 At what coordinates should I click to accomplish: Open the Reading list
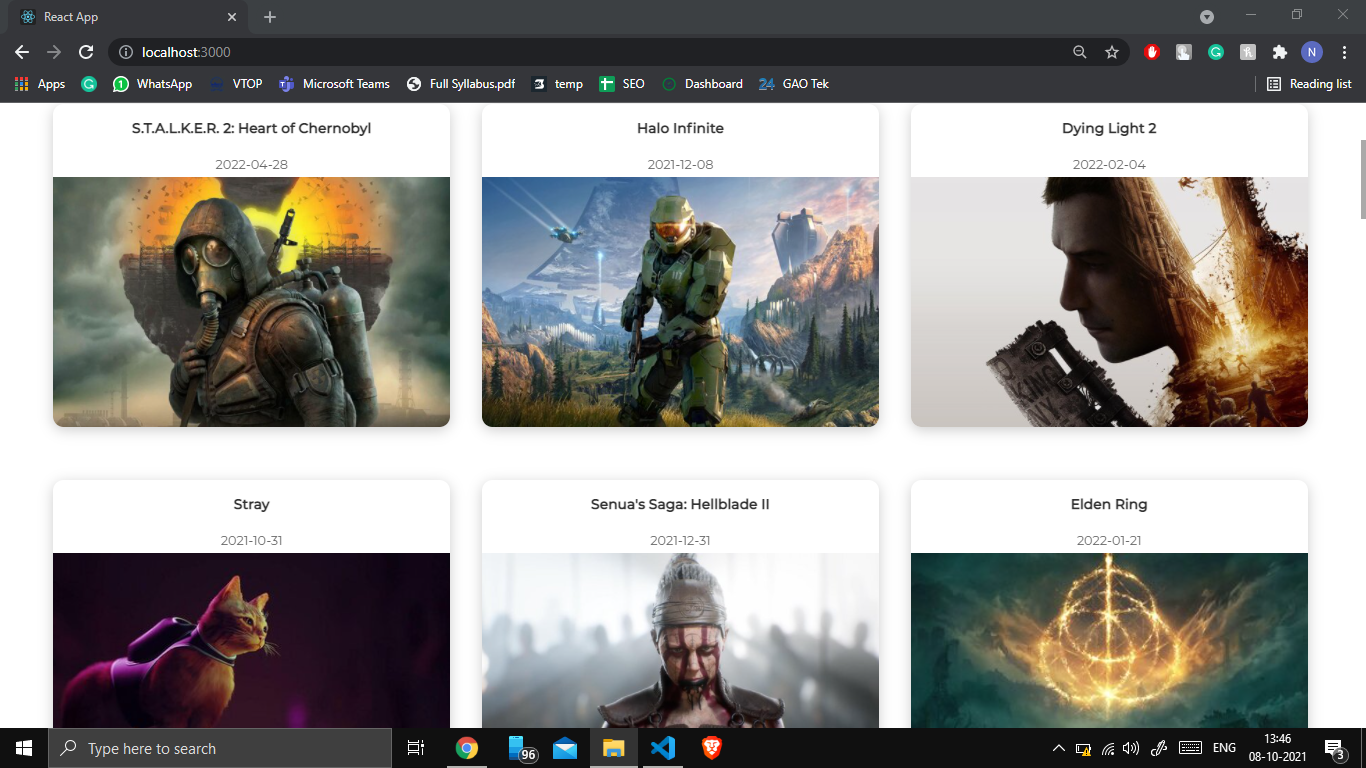(x=1309, y=84)
